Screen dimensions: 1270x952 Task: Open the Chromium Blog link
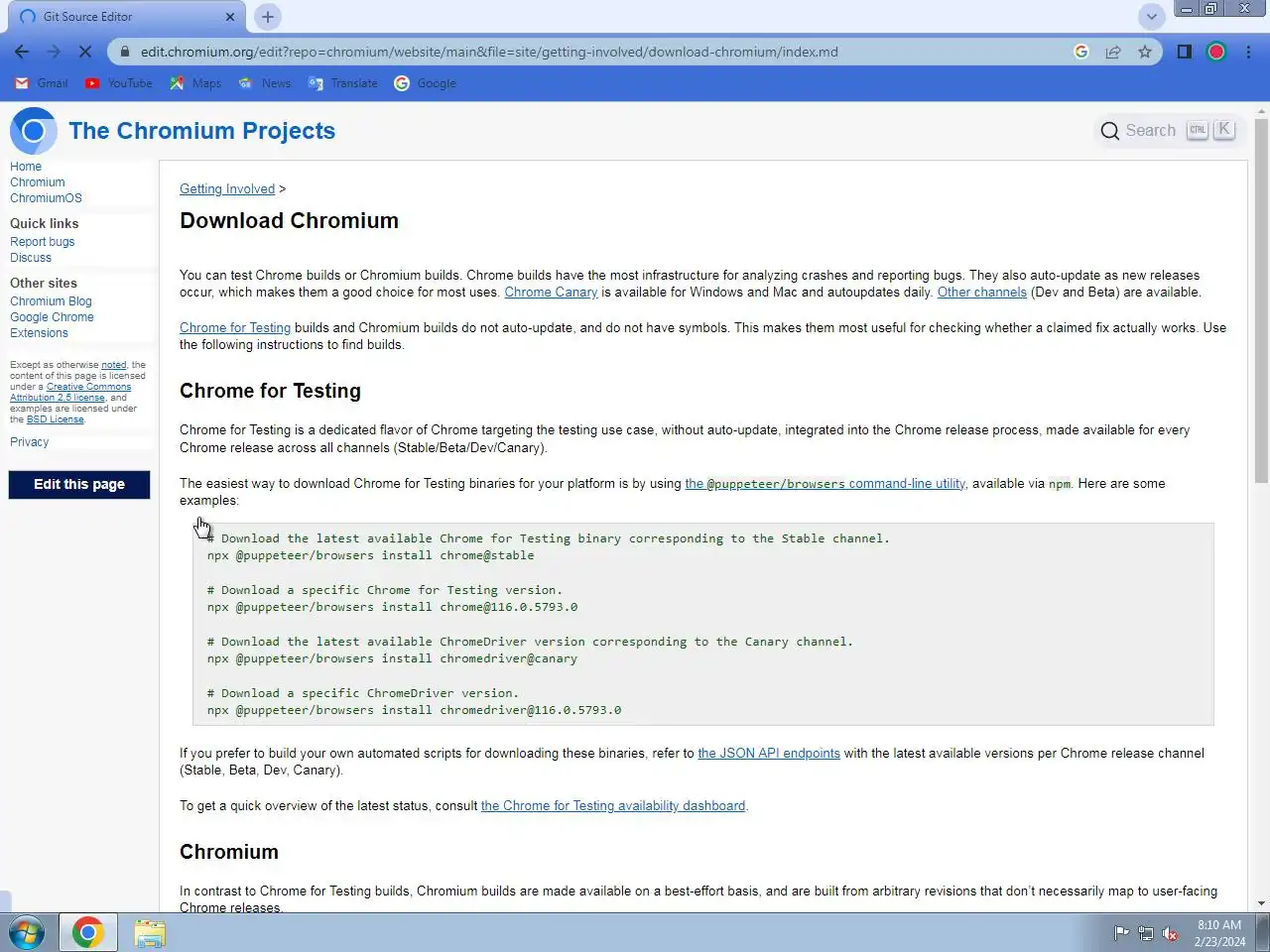click(x=51, y=301)
